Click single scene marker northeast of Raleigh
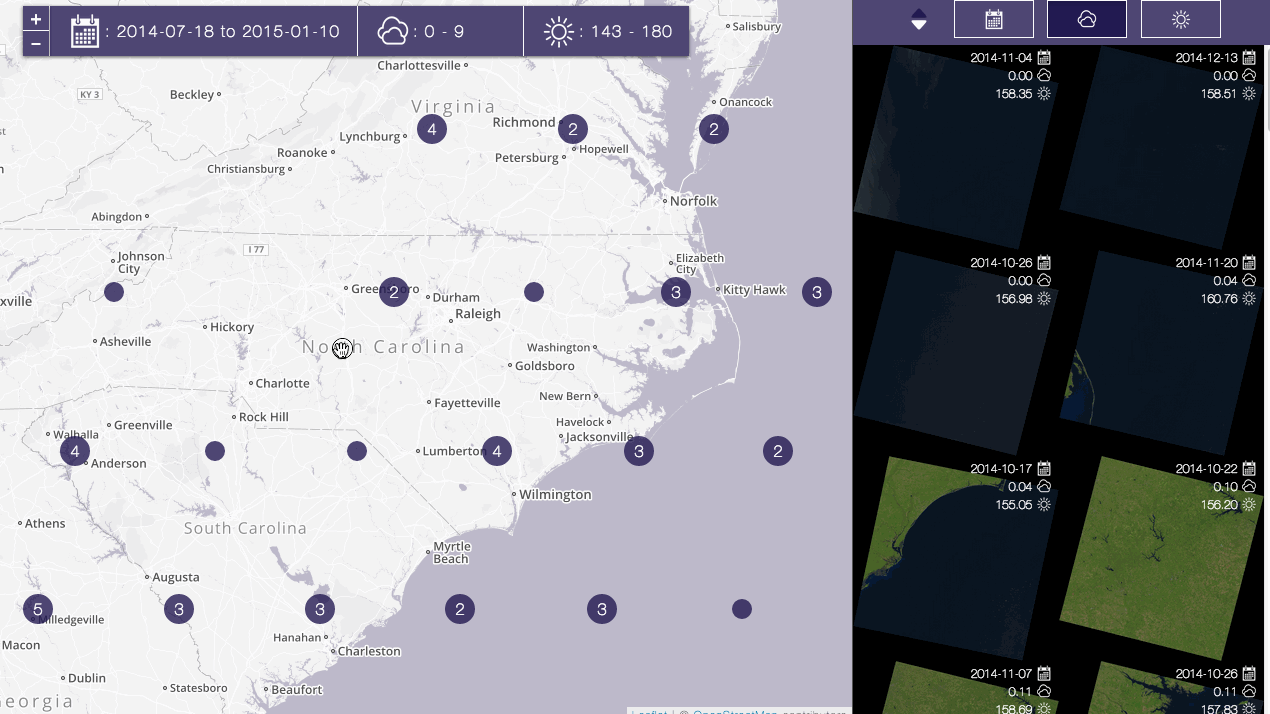Viewport: 1270px width, 714px height. click(x=534, y=292)
